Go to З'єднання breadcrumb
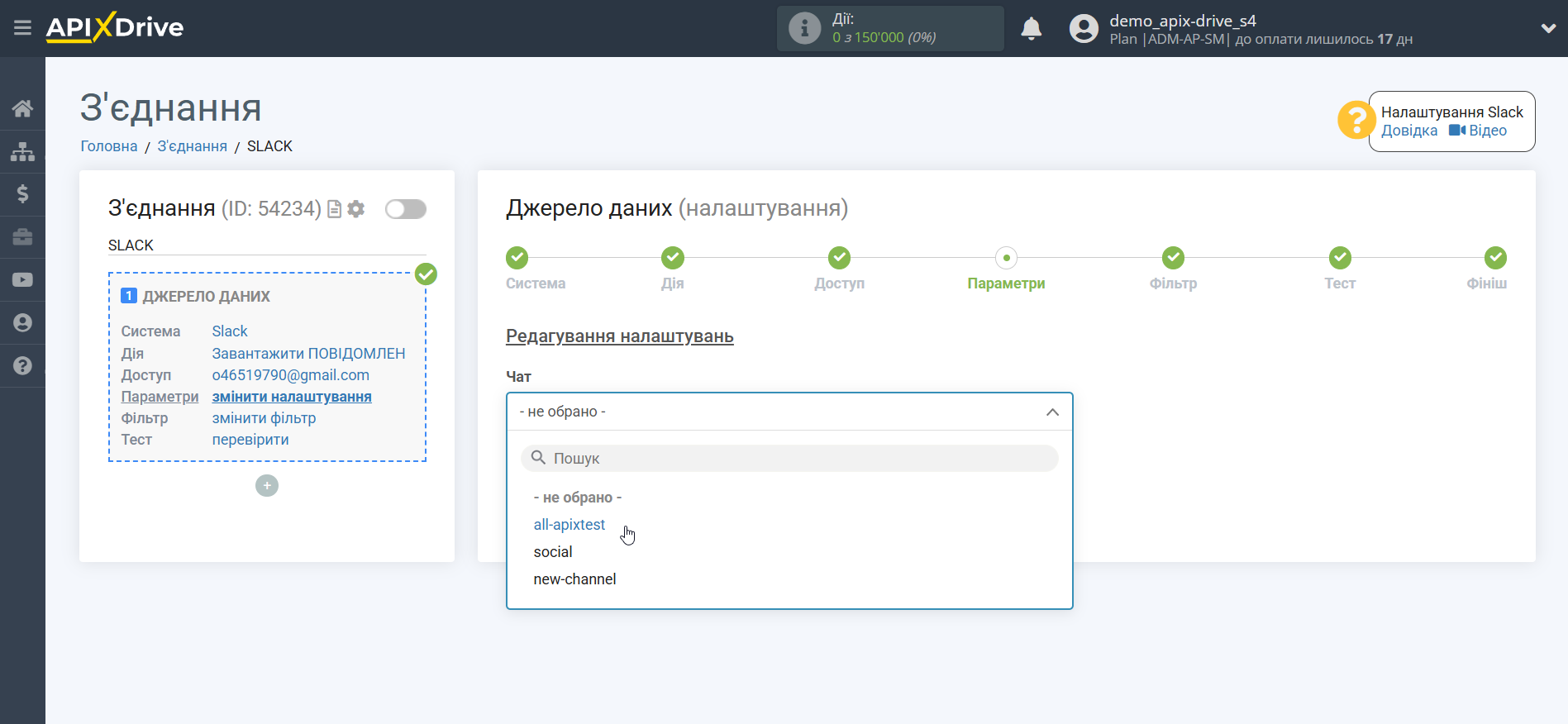The image size is (1568, 724). coord(193,146)
